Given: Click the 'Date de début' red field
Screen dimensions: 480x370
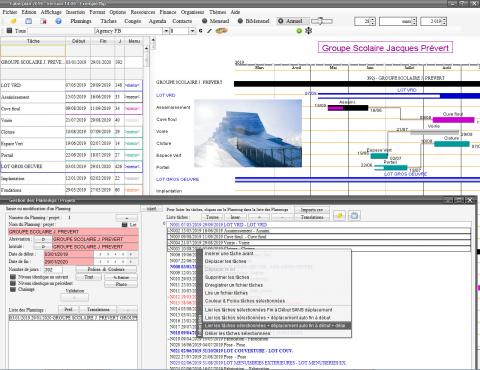Looking at the screenshot, I should (69, 254).
